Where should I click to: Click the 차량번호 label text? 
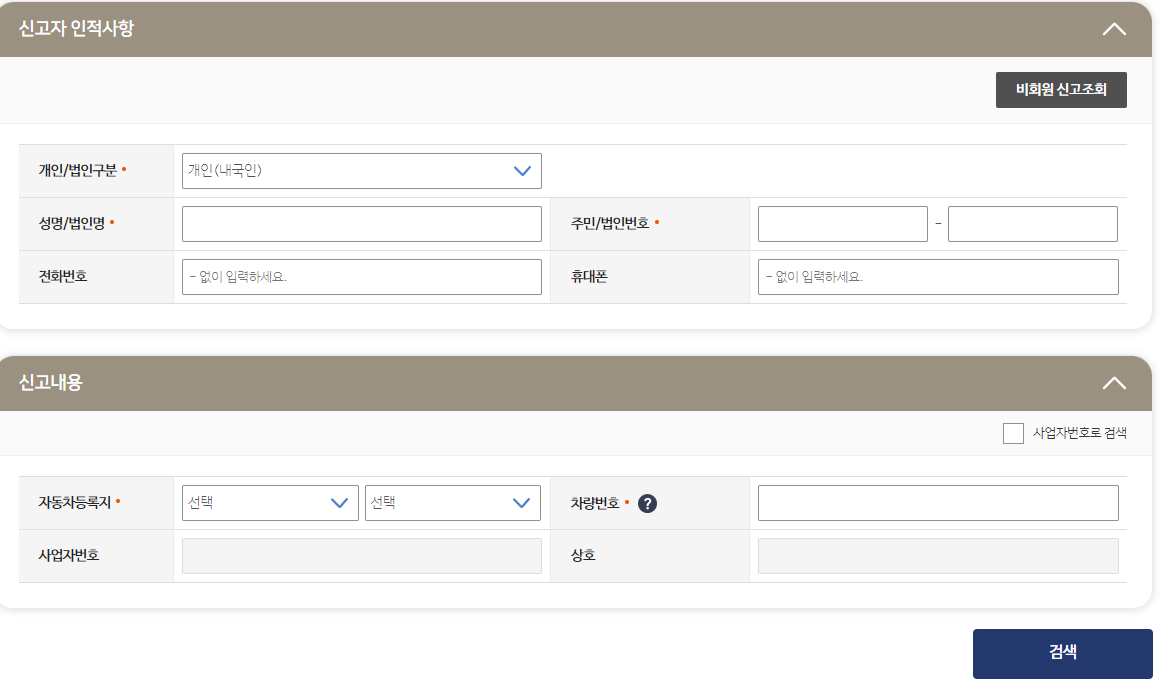tap(594, 504)
